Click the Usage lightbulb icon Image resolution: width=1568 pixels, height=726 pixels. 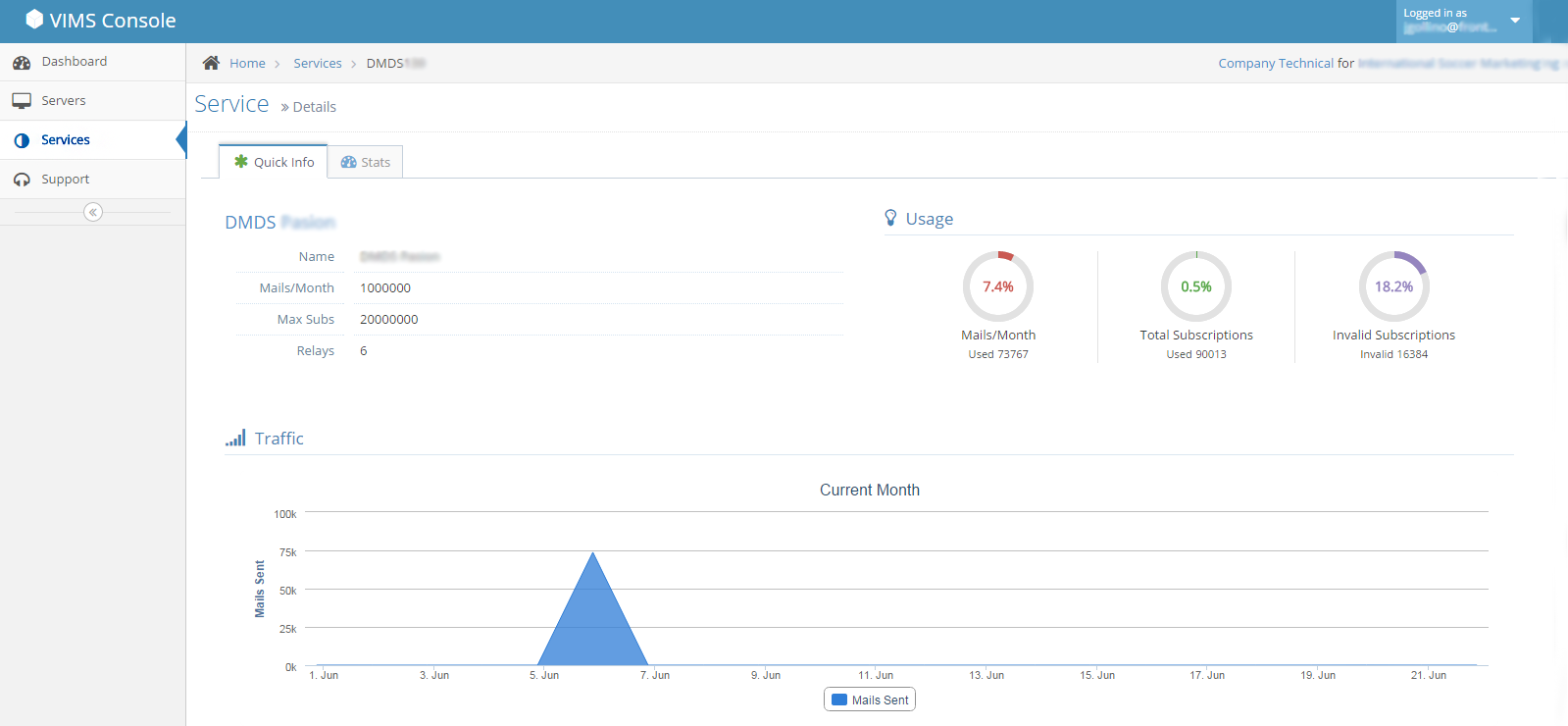click(x=890, y=218)
